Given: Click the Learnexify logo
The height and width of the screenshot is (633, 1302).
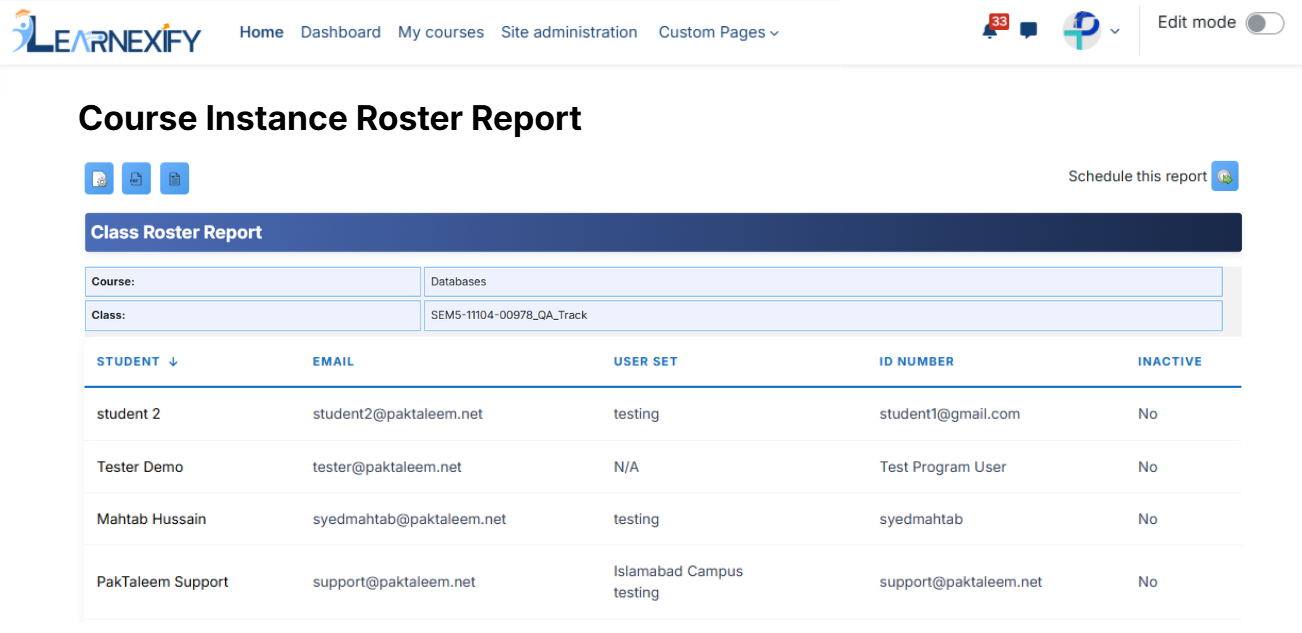Looking at the screenshot, I should click(x=107, y=32).
